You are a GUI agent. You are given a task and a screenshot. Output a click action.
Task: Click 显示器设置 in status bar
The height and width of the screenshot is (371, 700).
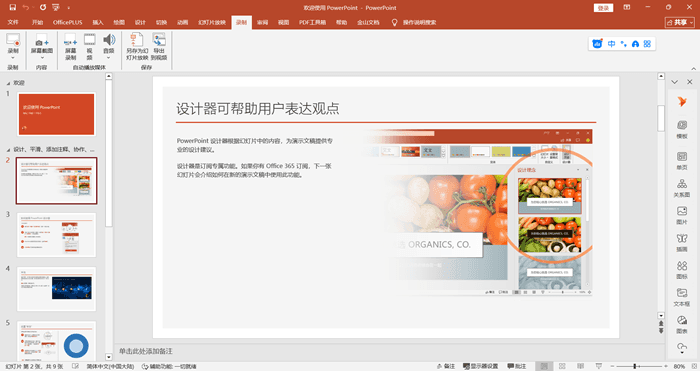tap(480, 366)
